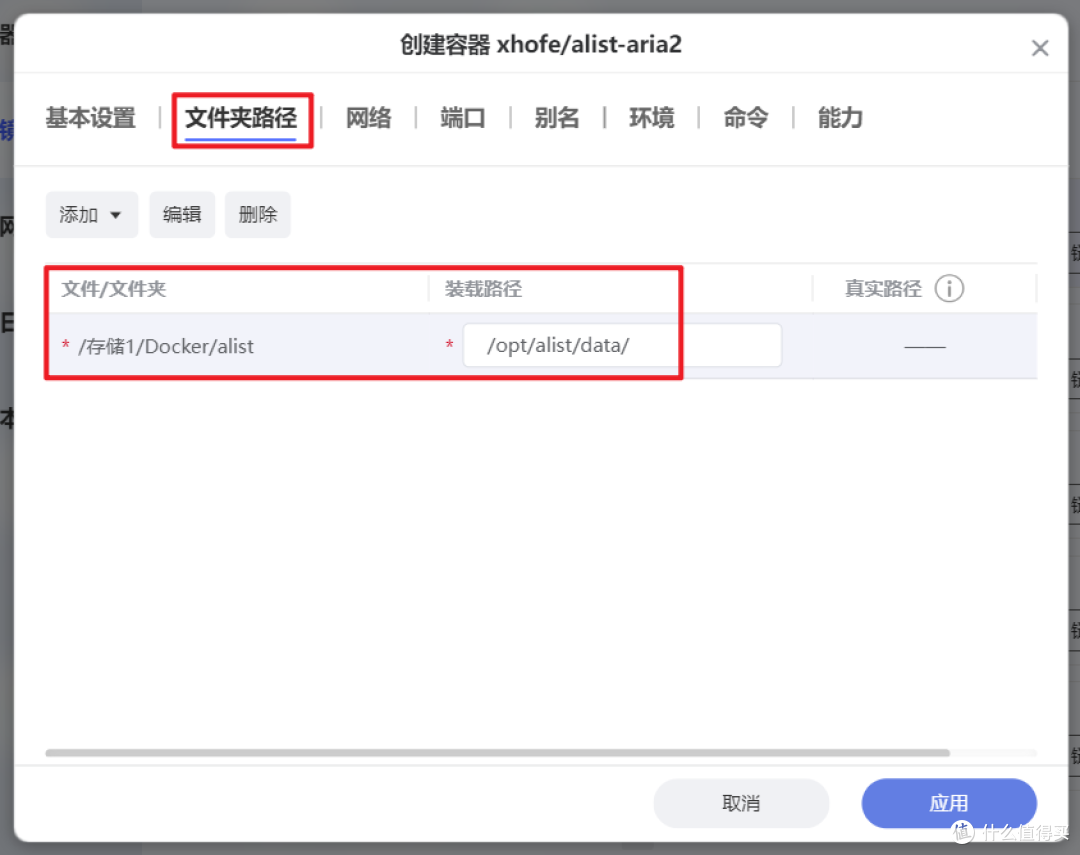
Task: Switch to the 环境 tab
Action: (x=651, y=118)
